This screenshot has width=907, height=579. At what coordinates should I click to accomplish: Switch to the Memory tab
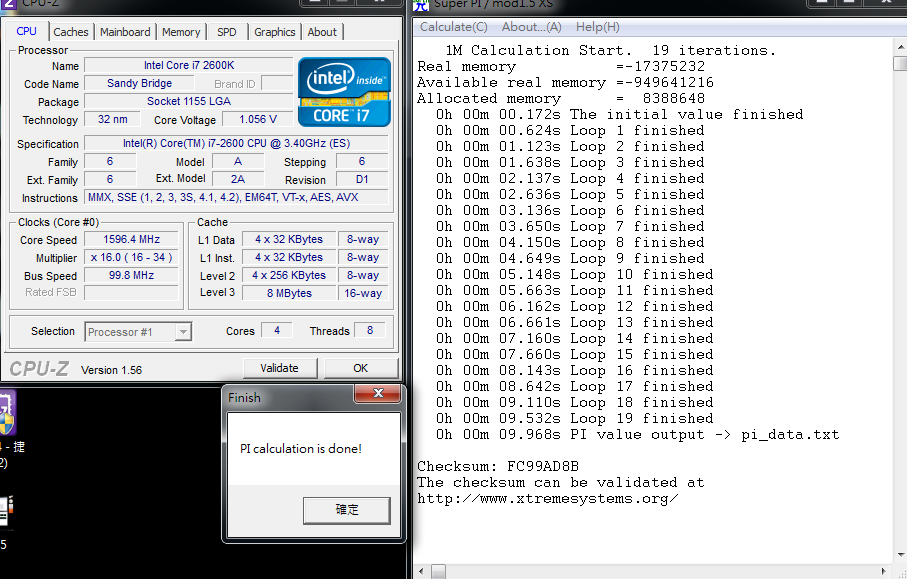pos(180,32)
